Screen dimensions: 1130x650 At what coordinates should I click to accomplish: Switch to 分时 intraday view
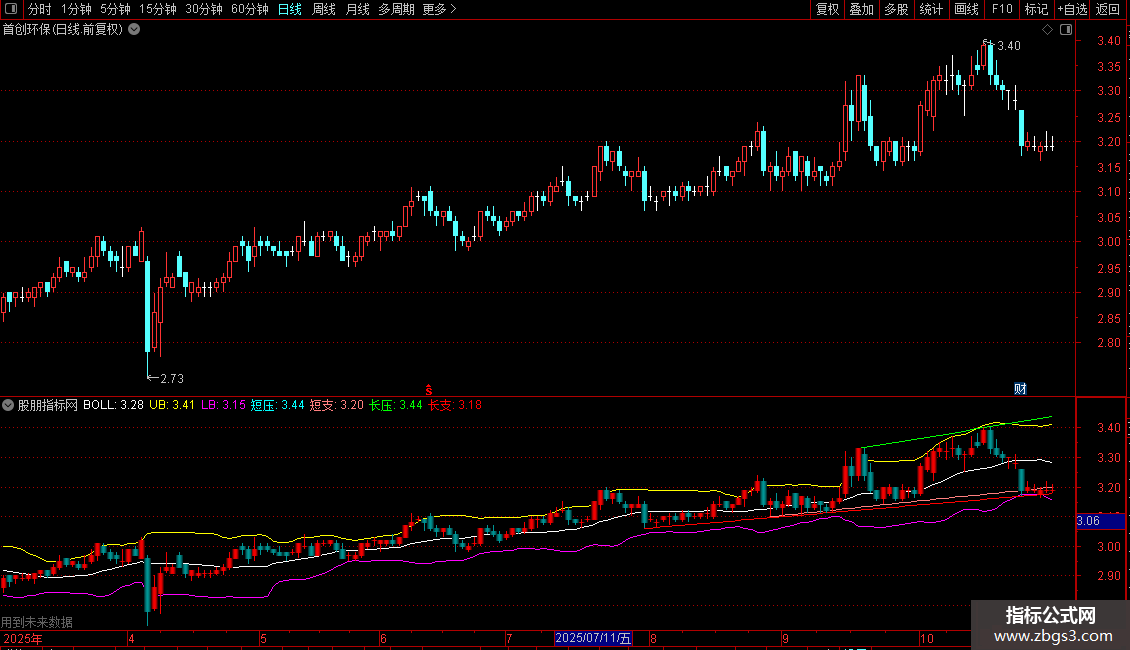pyautogui.click(x=40, y=9)
